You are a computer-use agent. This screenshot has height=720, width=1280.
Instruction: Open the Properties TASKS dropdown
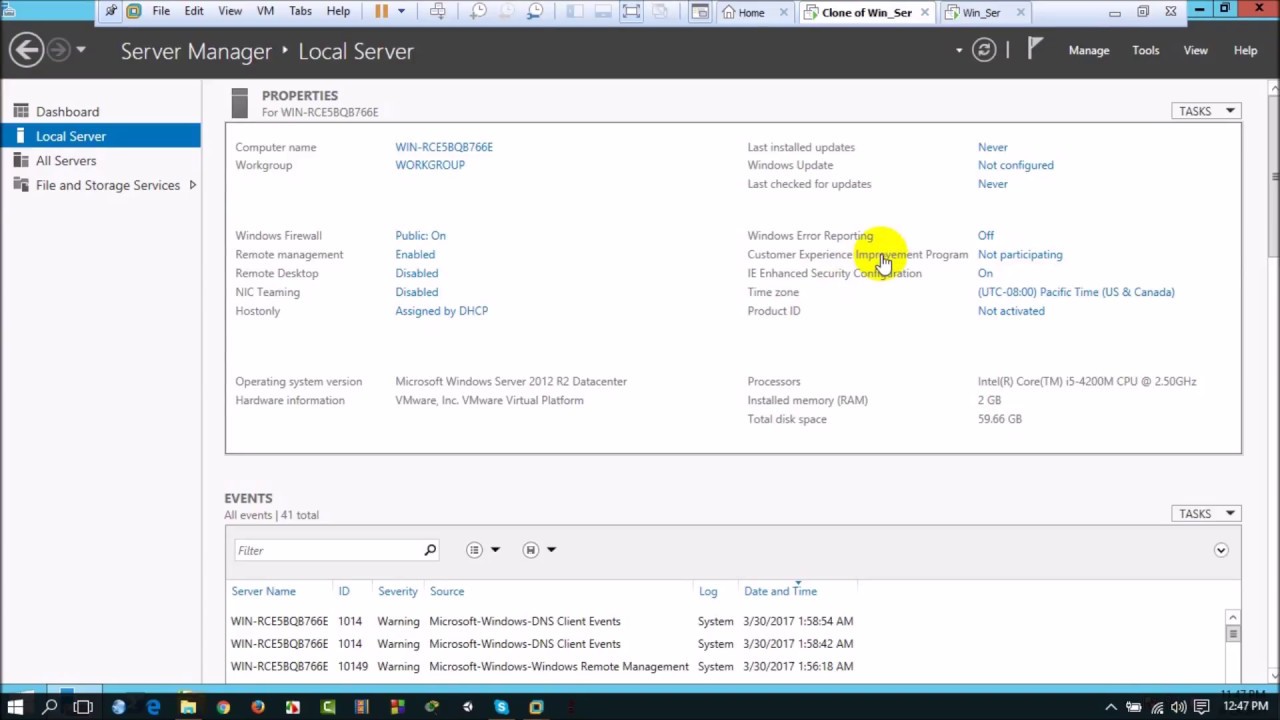pyautogui.click(x=1206, y=111)
